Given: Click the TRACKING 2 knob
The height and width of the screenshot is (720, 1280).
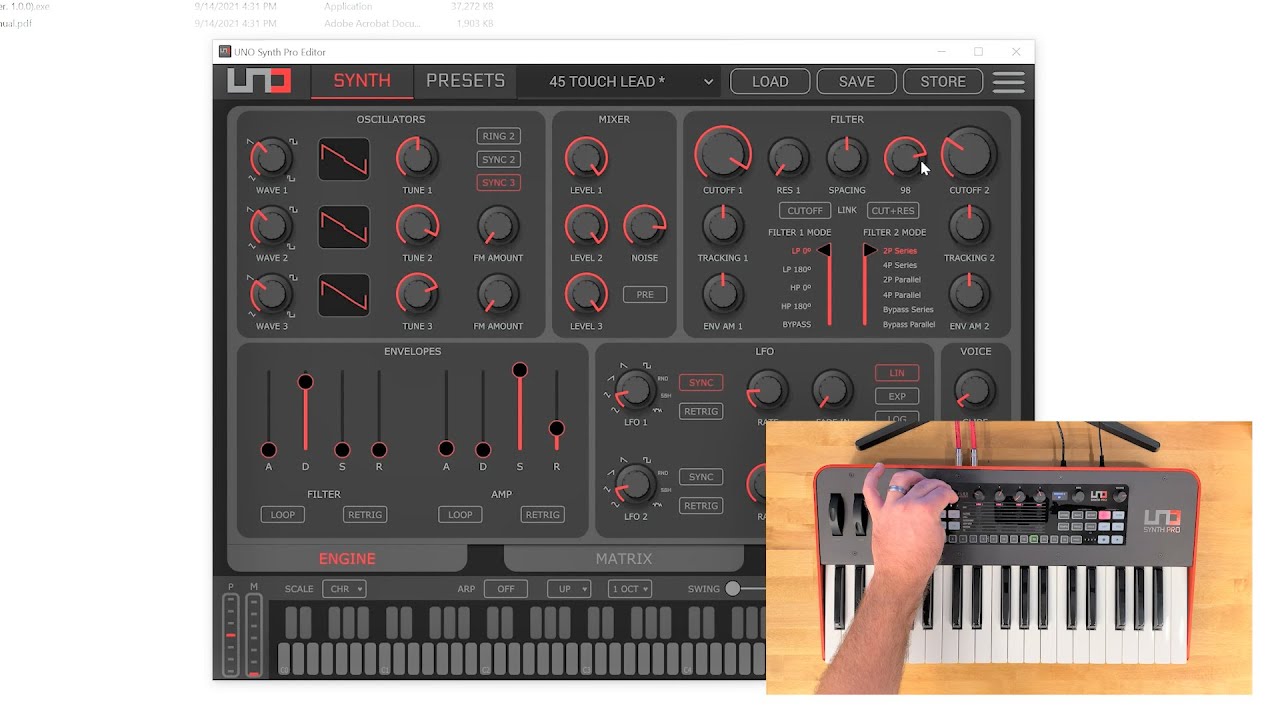Looking at the screenshot, I should pos(969,226).
